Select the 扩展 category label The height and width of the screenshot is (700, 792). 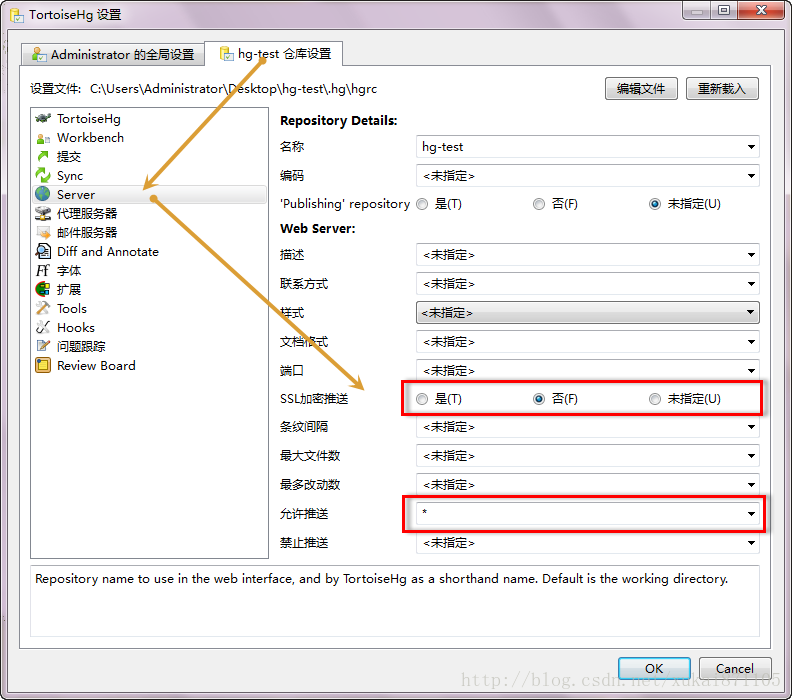click(x=69, y=289)
